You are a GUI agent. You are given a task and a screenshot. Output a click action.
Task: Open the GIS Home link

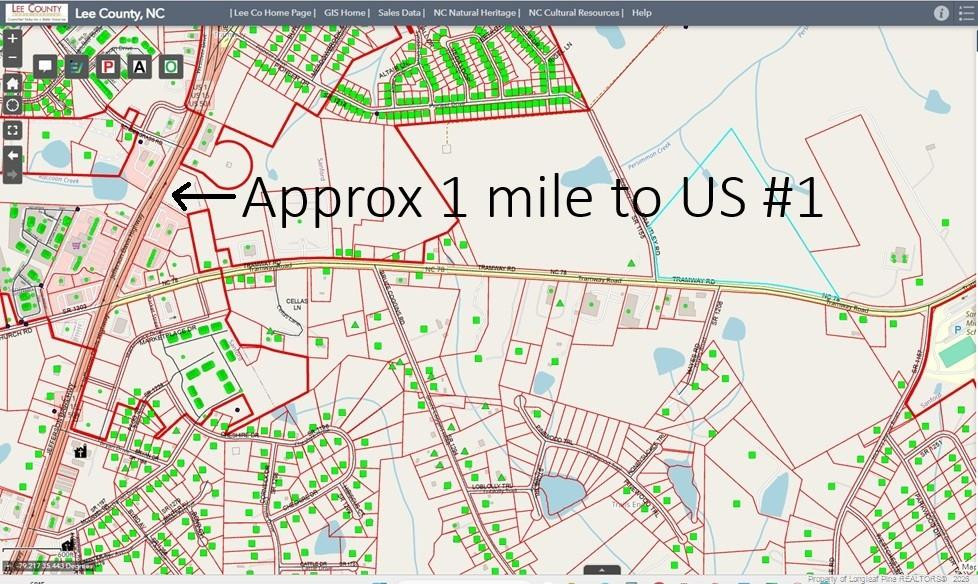345,13
